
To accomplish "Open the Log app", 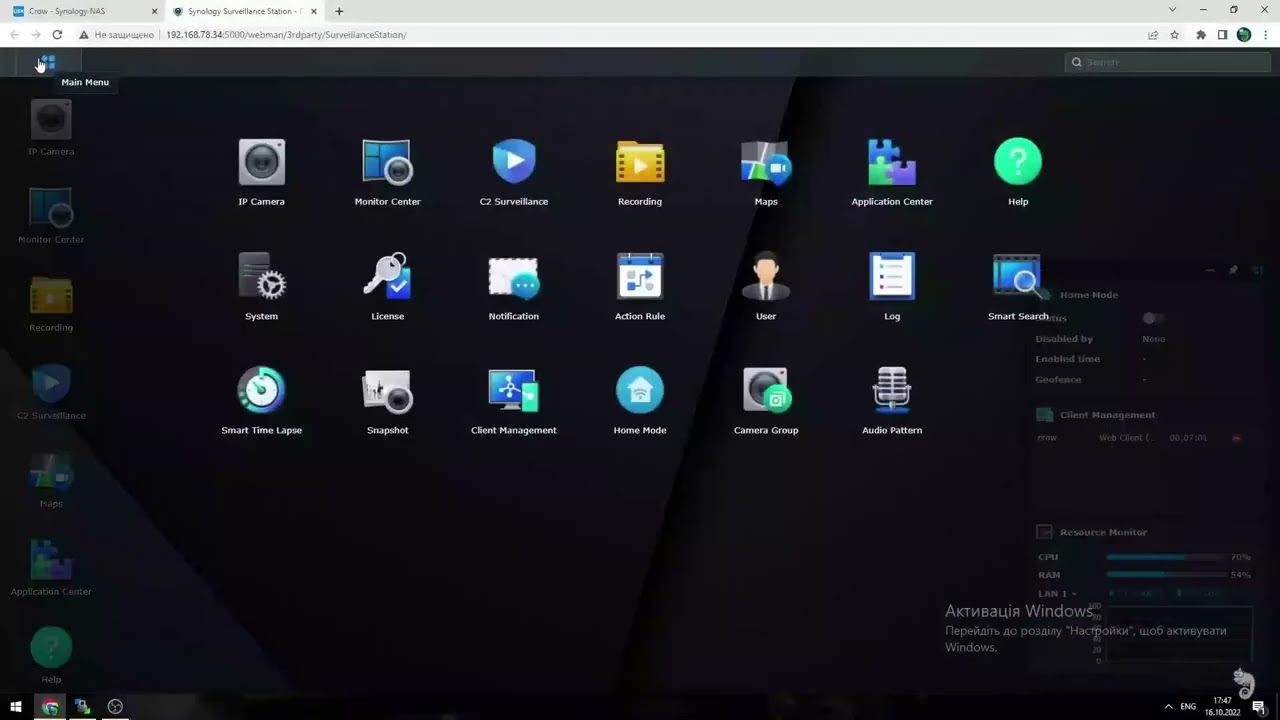I will (892, 286).
